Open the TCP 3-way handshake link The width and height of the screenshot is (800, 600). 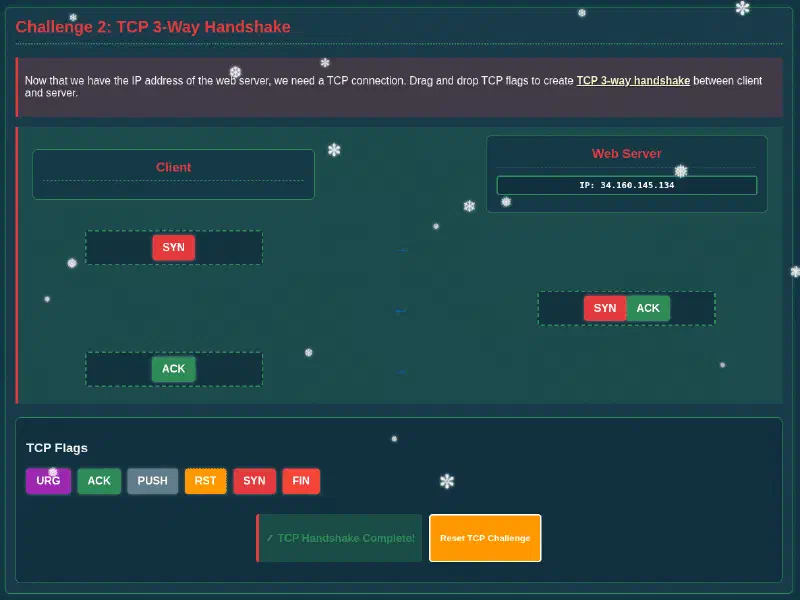click(633, 81)
